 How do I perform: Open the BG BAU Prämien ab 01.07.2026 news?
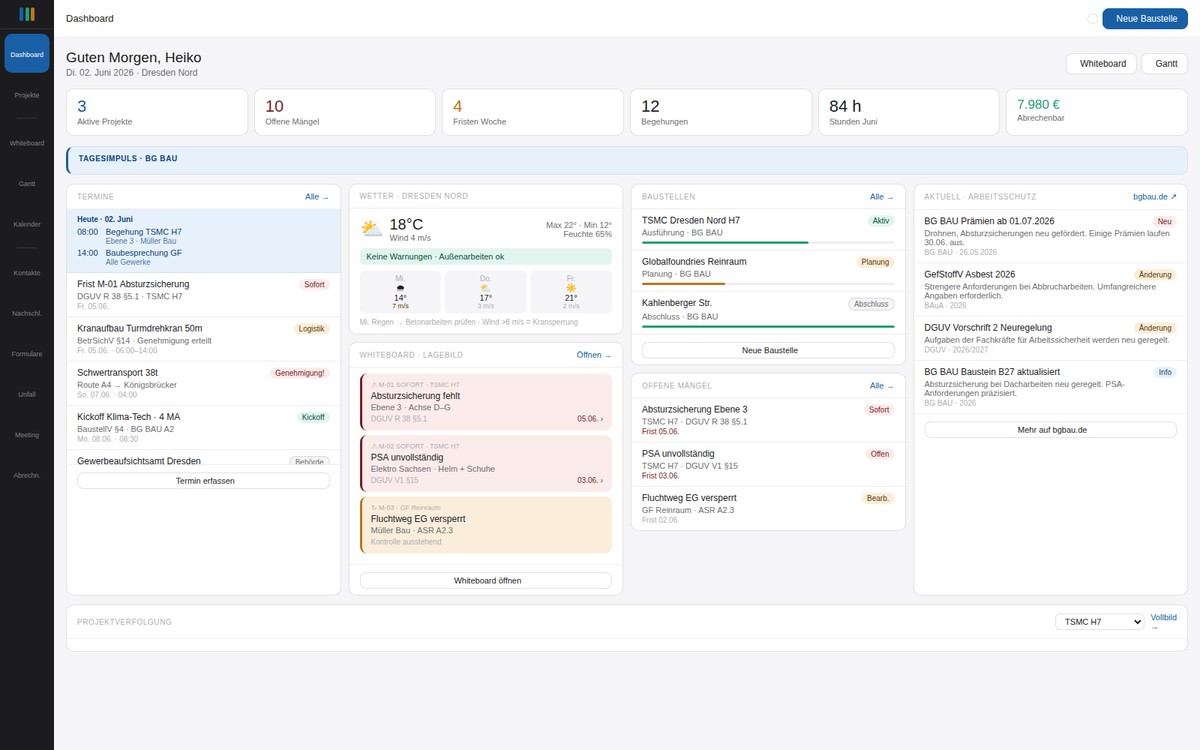[x=1051, y=236]
